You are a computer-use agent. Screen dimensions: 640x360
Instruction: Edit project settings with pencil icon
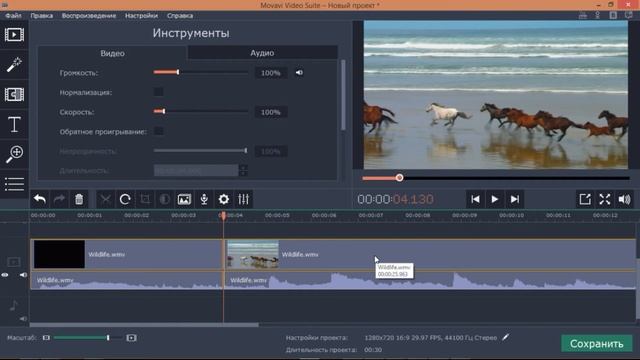click(506, 337)
